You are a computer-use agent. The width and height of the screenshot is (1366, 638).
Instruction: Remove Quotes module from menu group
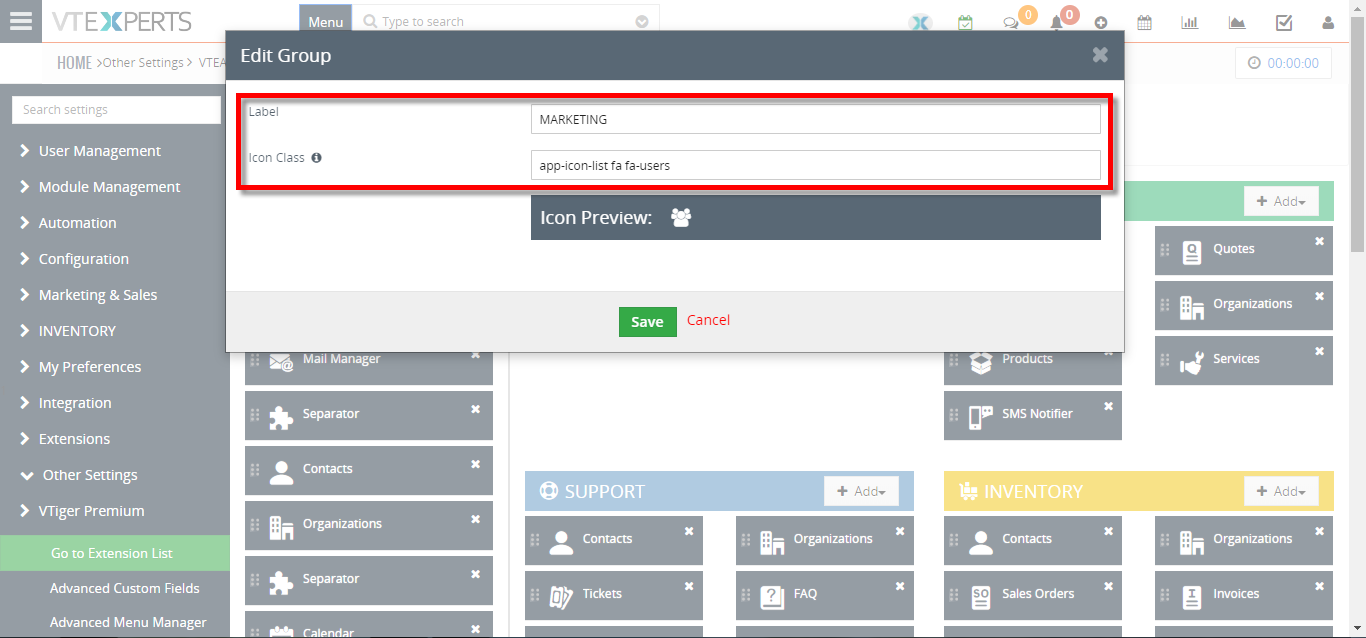tap(1319, 241)
